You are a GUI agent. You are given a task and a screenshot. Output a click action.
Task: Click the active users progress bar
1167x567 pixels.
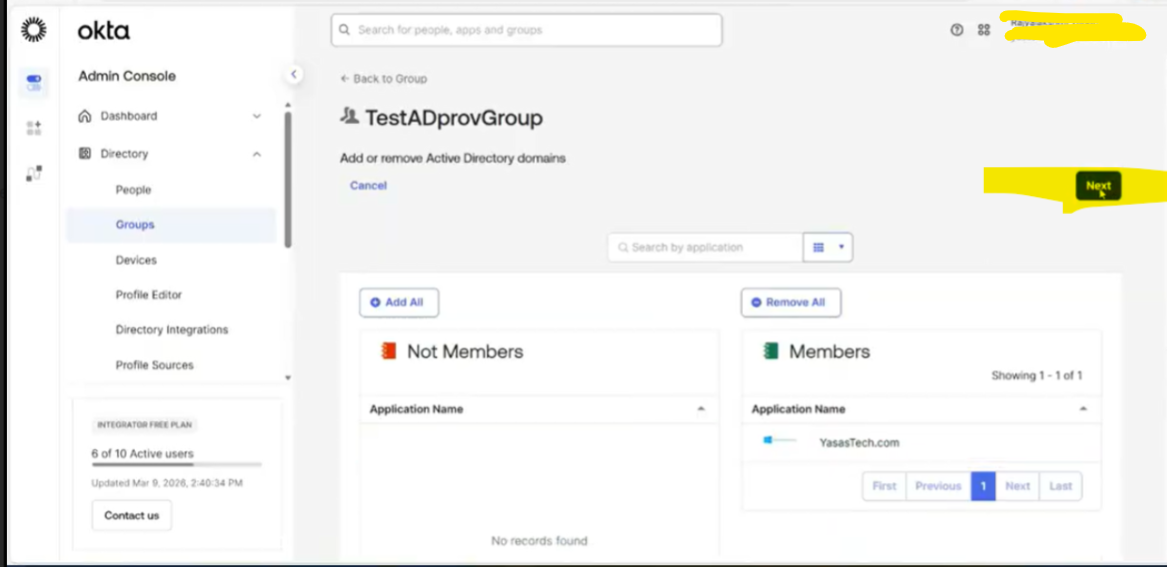tap(176, 465)
